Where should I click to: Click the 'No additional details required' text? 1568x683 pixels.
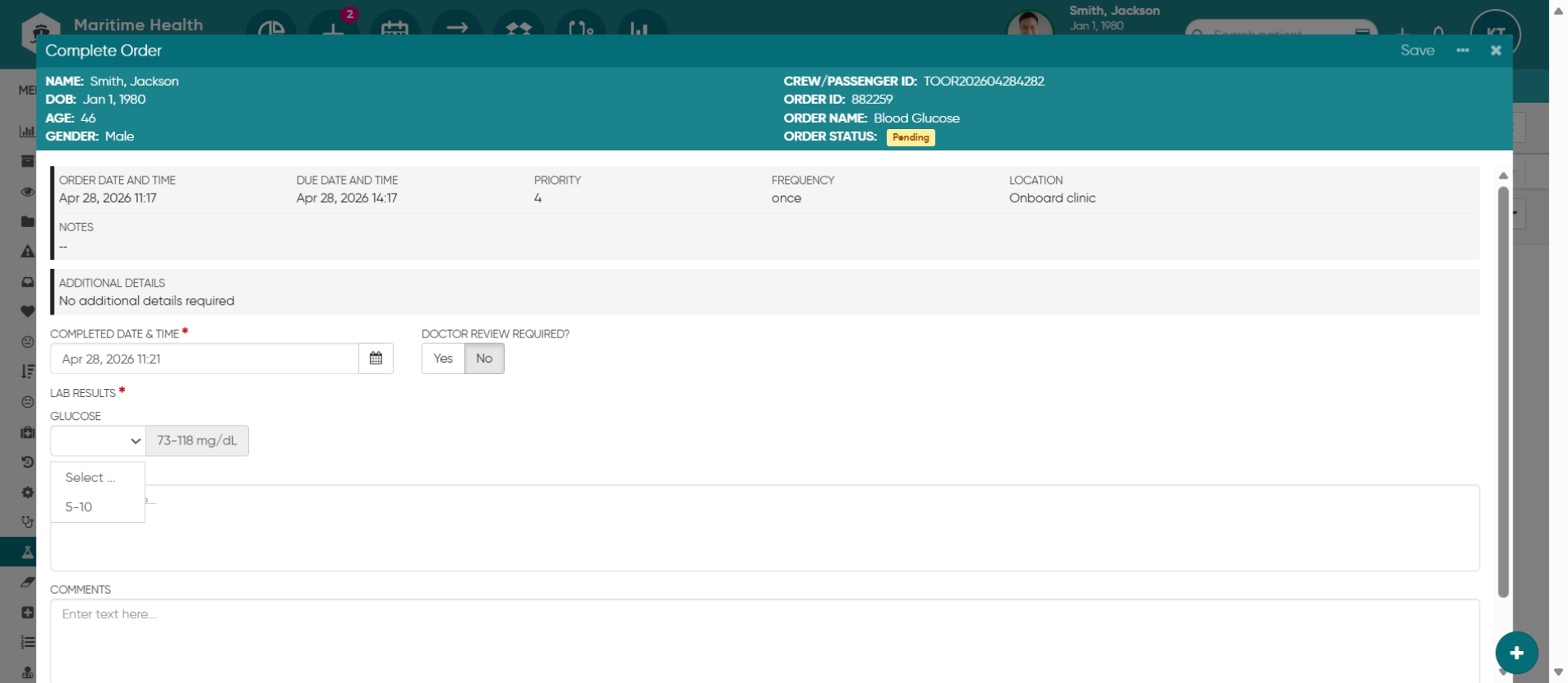(147, 301)
